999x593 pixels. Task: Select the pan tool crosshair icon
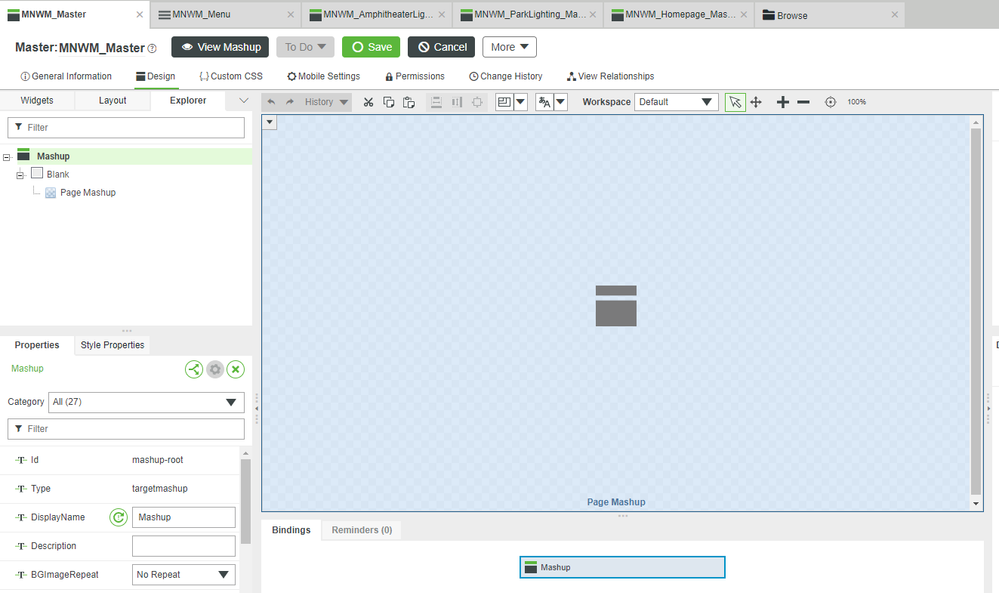[756, 101]
